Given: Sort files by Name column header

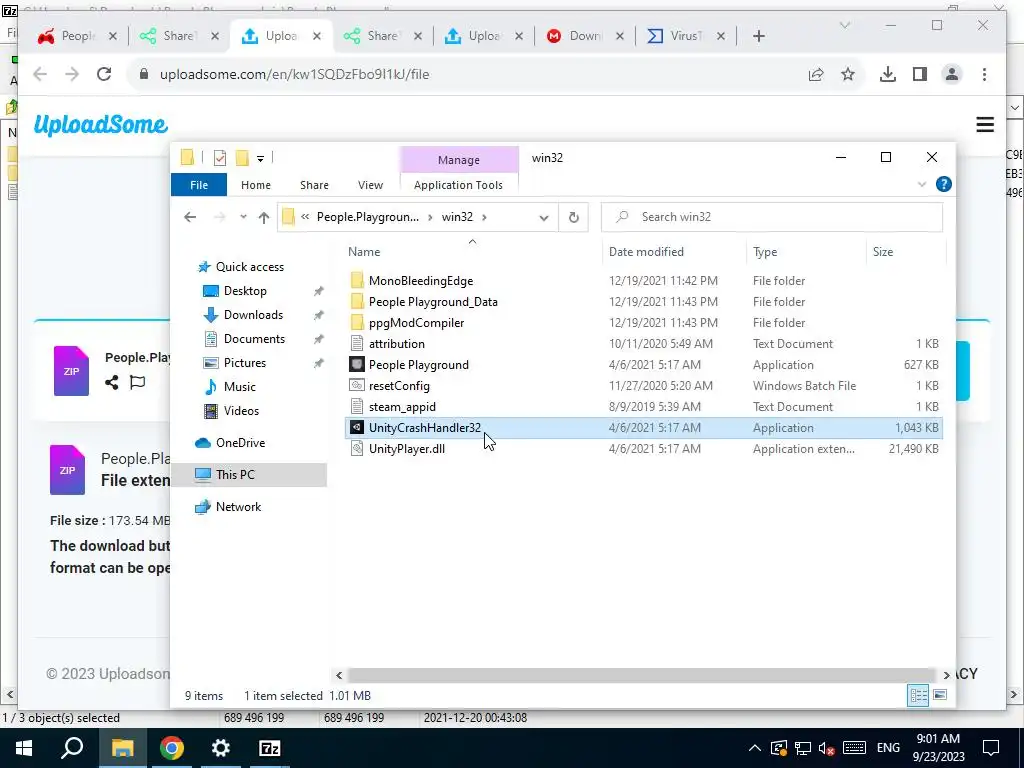Looking at the screenshot, I should coord(364,251).
